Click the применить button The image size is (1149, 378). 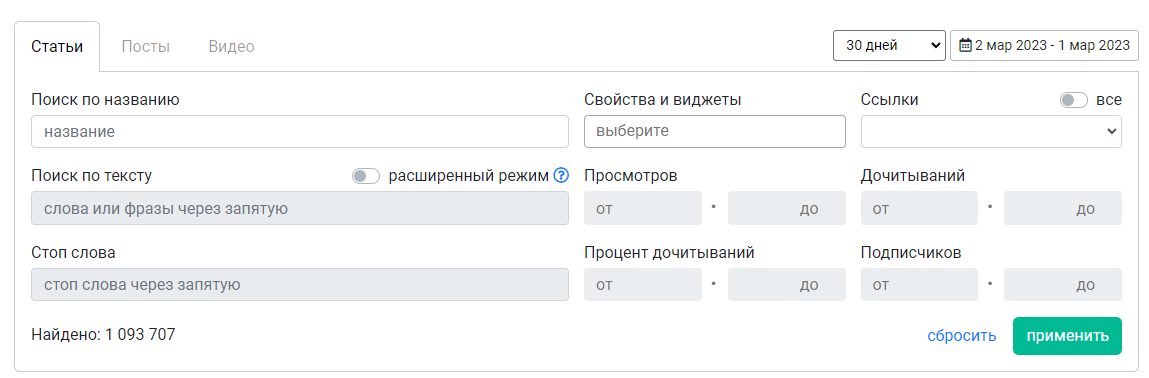point(1067,336)
